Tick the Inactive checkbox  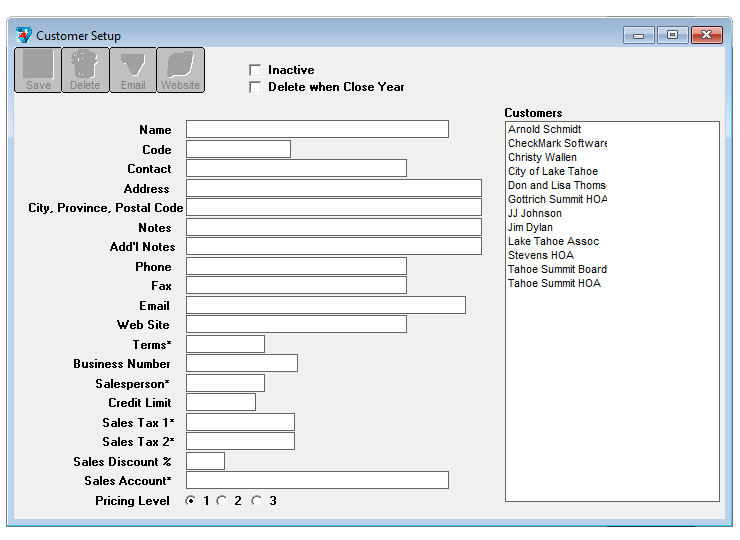pos(255,70)
